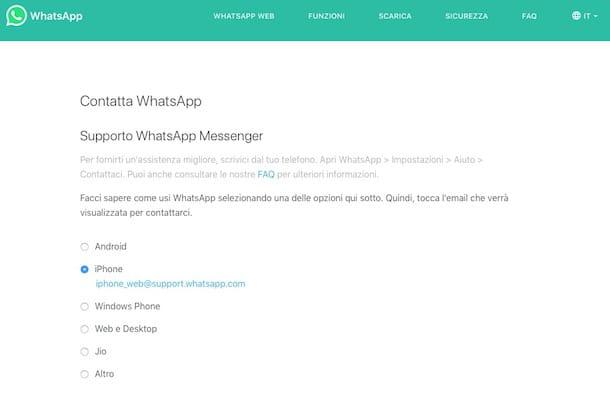This screenshot has height=412, width=610.
Task: Select the iPhone radio option
Action: click(84, 269)
